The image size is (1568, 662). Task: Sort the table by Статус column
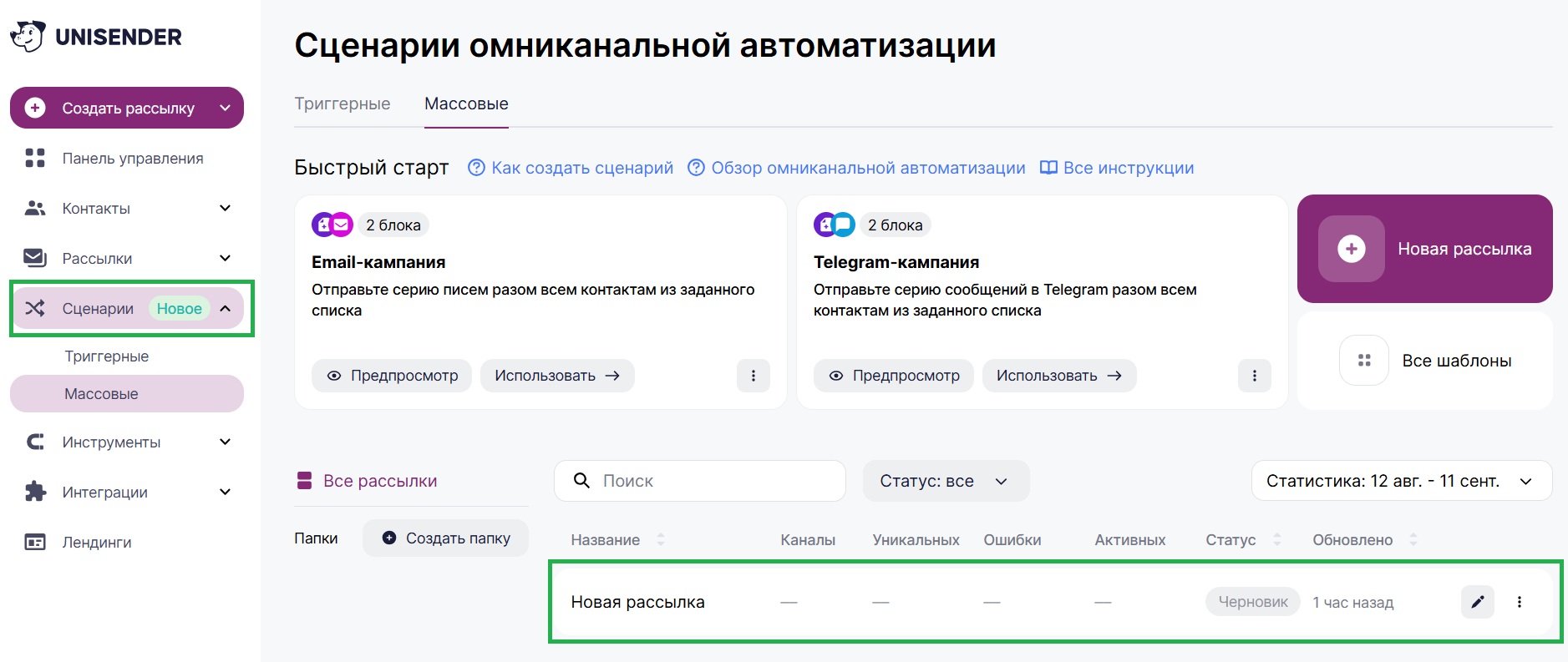point(1276,540)
